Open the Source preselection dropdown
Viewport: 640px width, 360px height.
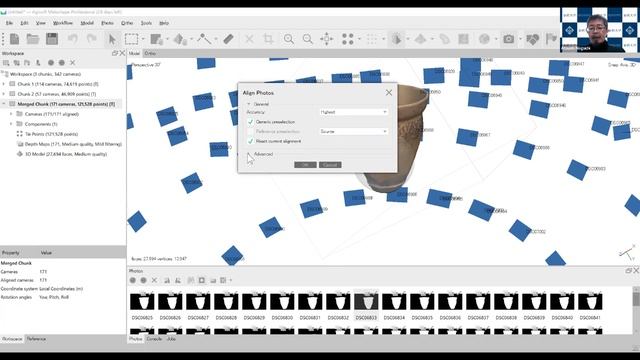[353, 131]
